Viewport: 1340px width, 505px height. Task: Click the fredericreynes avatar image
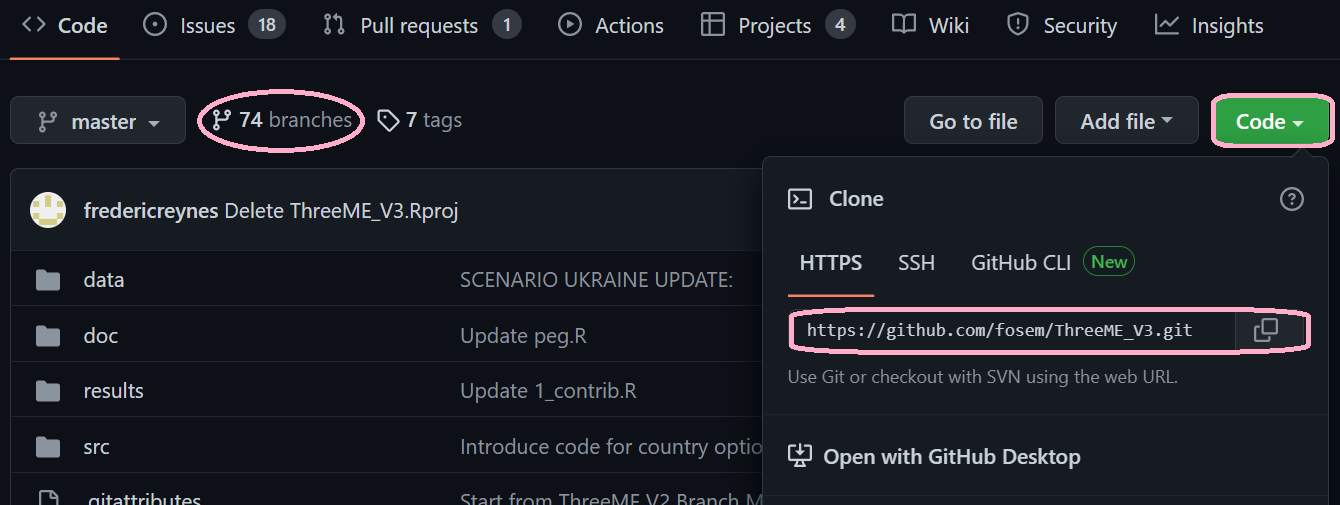(48, 210)
